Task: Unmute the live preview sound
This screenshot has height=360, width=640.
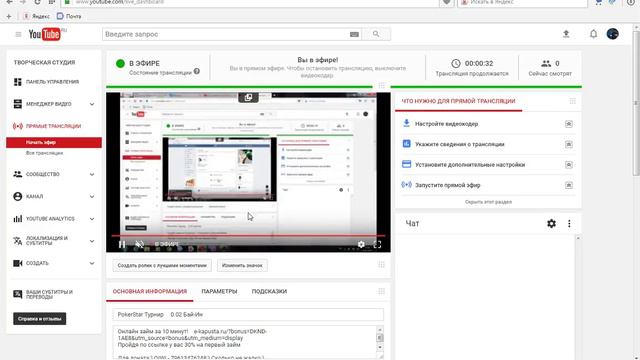Action: 140,244
